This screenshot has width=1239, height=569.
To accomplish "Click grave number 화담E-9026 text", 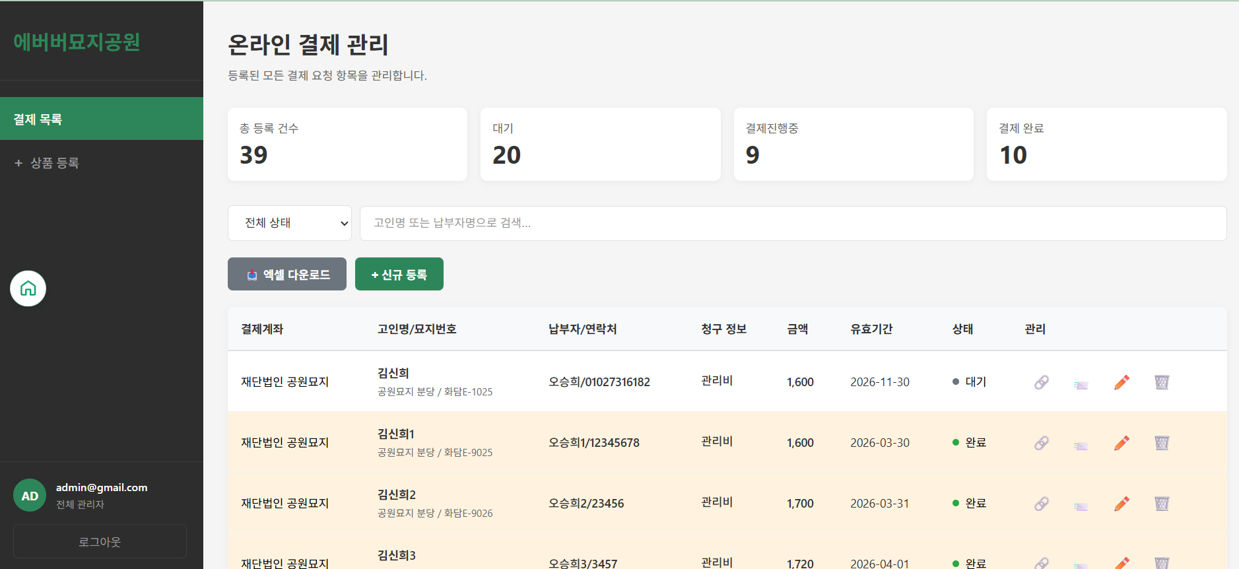I will (468, 514).
